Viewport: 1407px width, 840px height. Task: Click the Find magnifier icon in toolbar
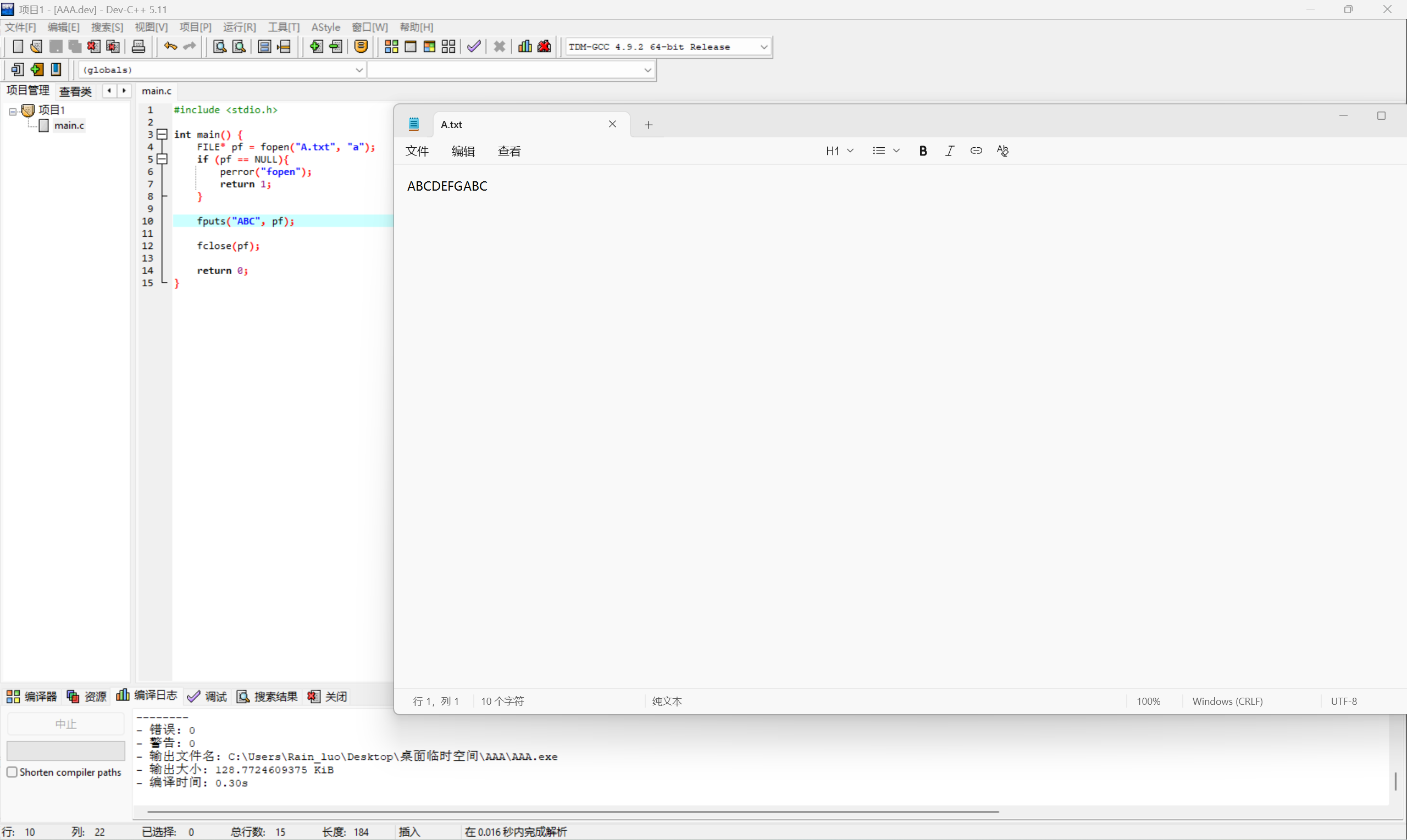[x=220, y=47]
